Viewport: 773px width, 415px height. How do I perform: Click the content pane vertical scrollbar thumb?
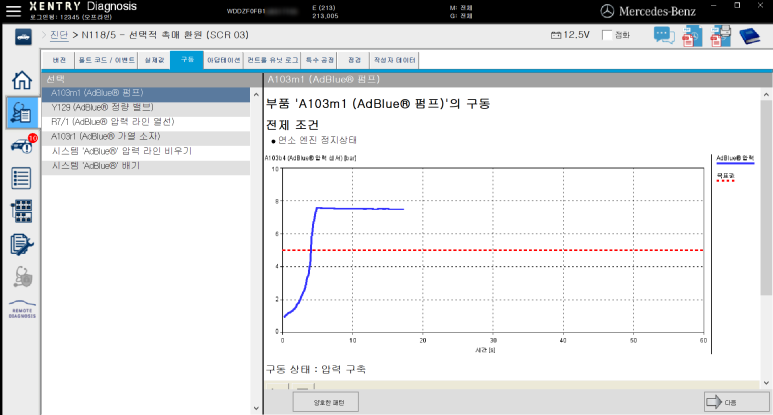766,198
